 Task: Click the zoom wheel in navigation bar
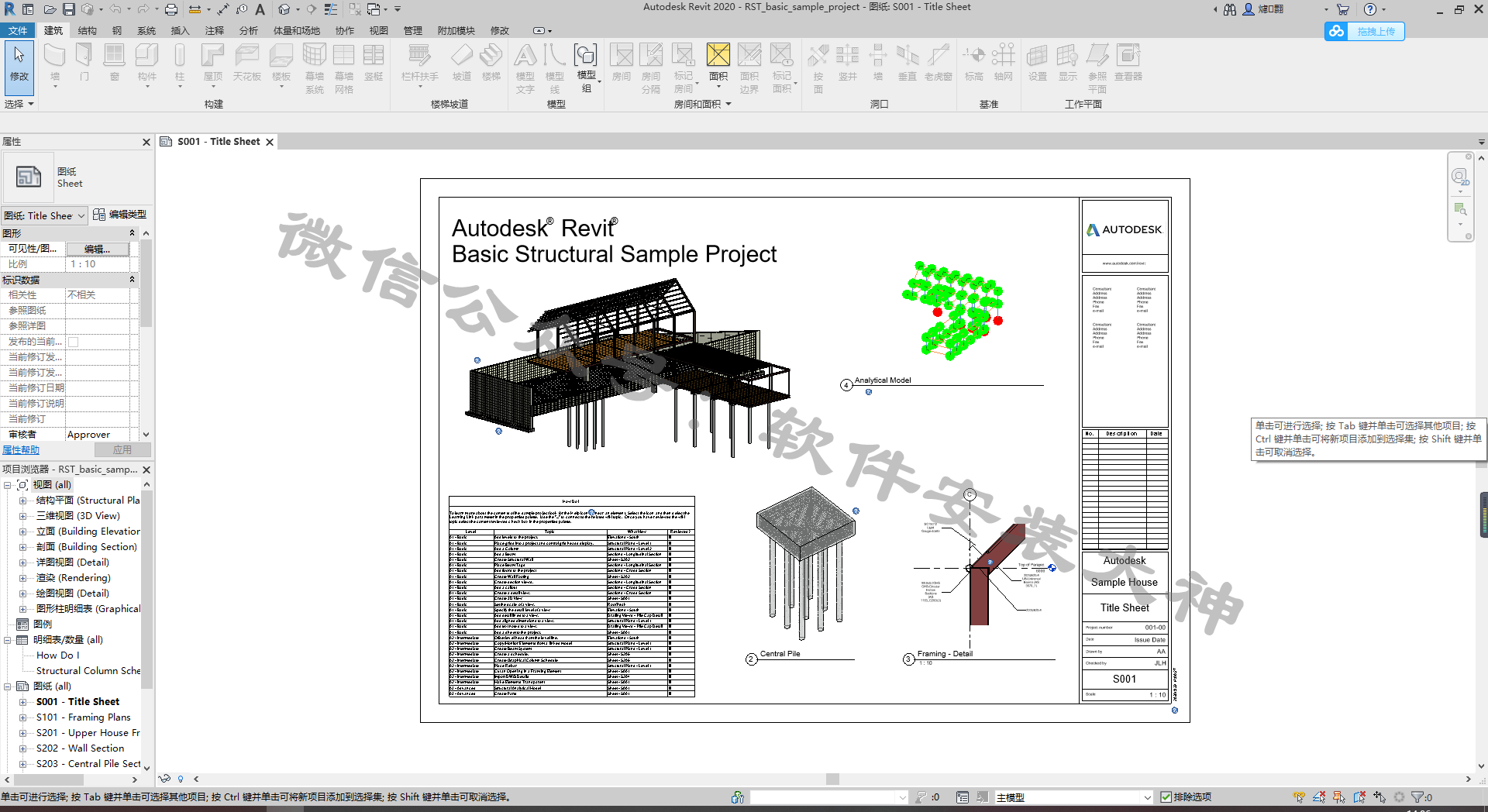pos(1460,177)
